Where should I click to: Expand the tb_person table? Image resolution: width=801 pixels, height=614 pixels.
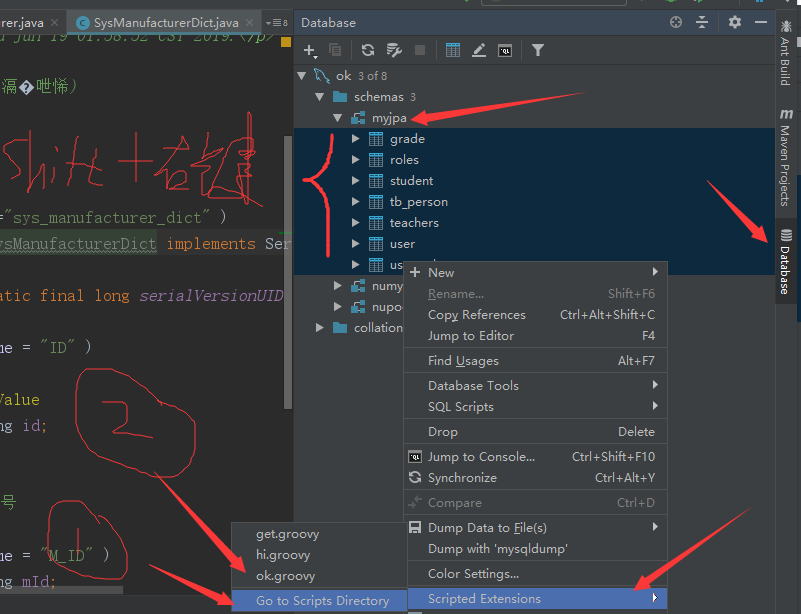[x=356, y=202]
